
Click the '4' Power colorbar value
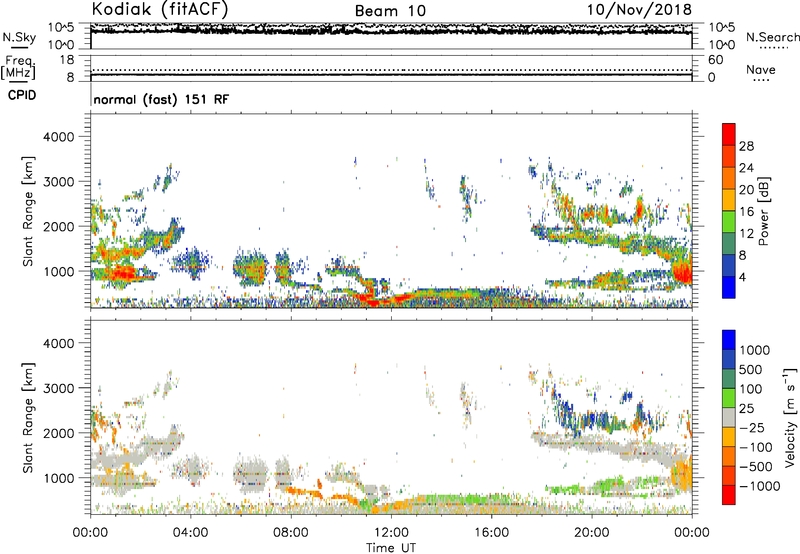(742, 277)
